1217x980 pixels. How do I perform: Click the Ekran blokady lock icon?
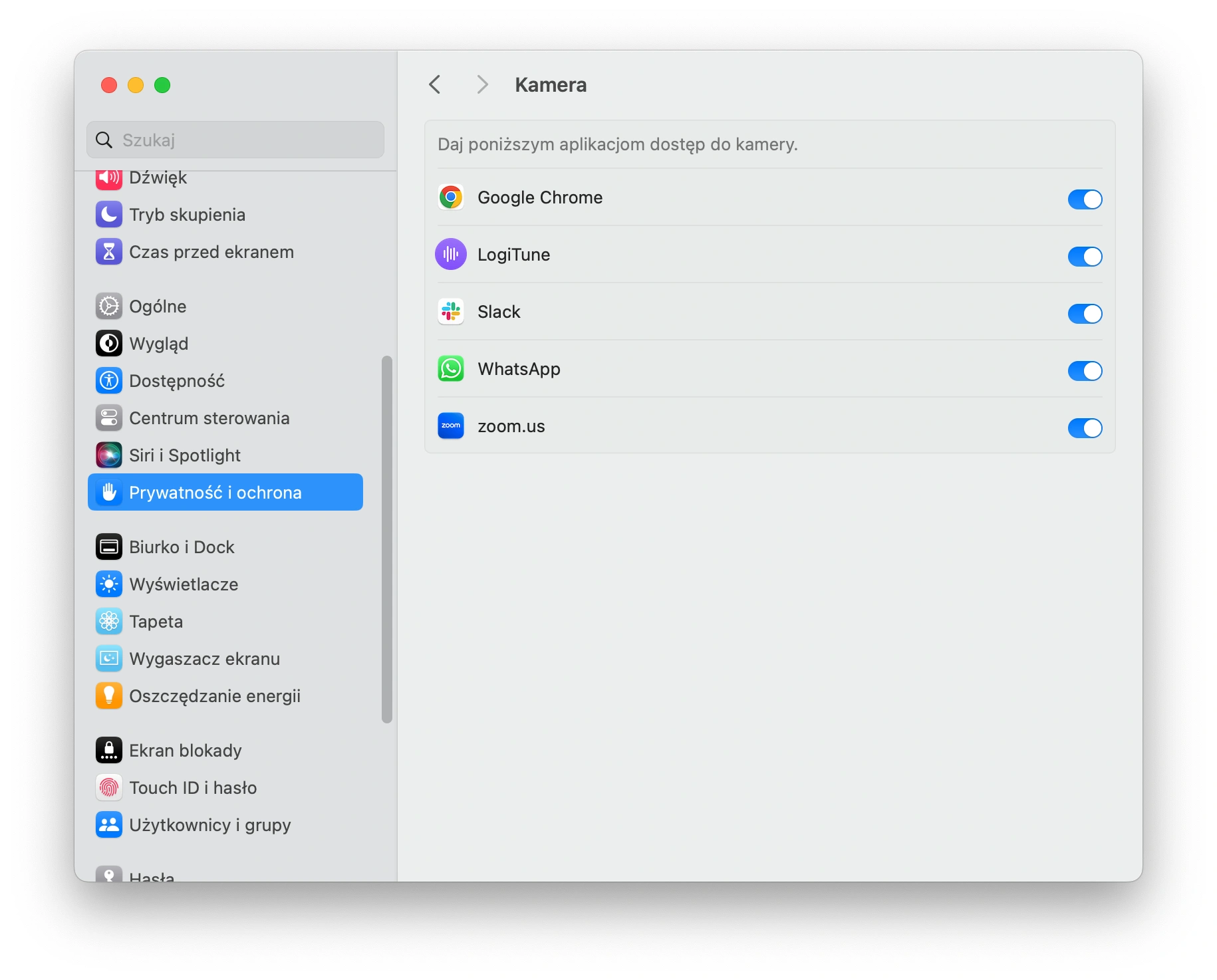click(109, 751)
